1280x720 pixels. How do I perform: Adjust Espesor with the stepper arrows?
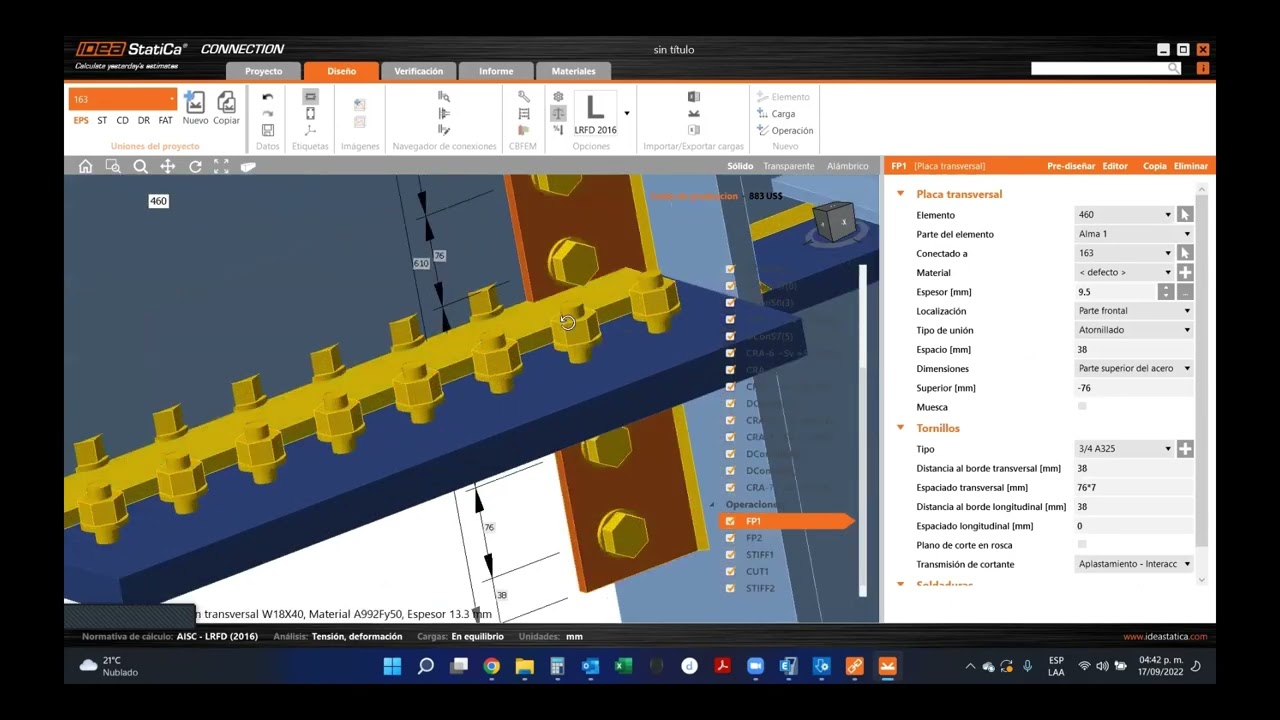coord(1166,292)
